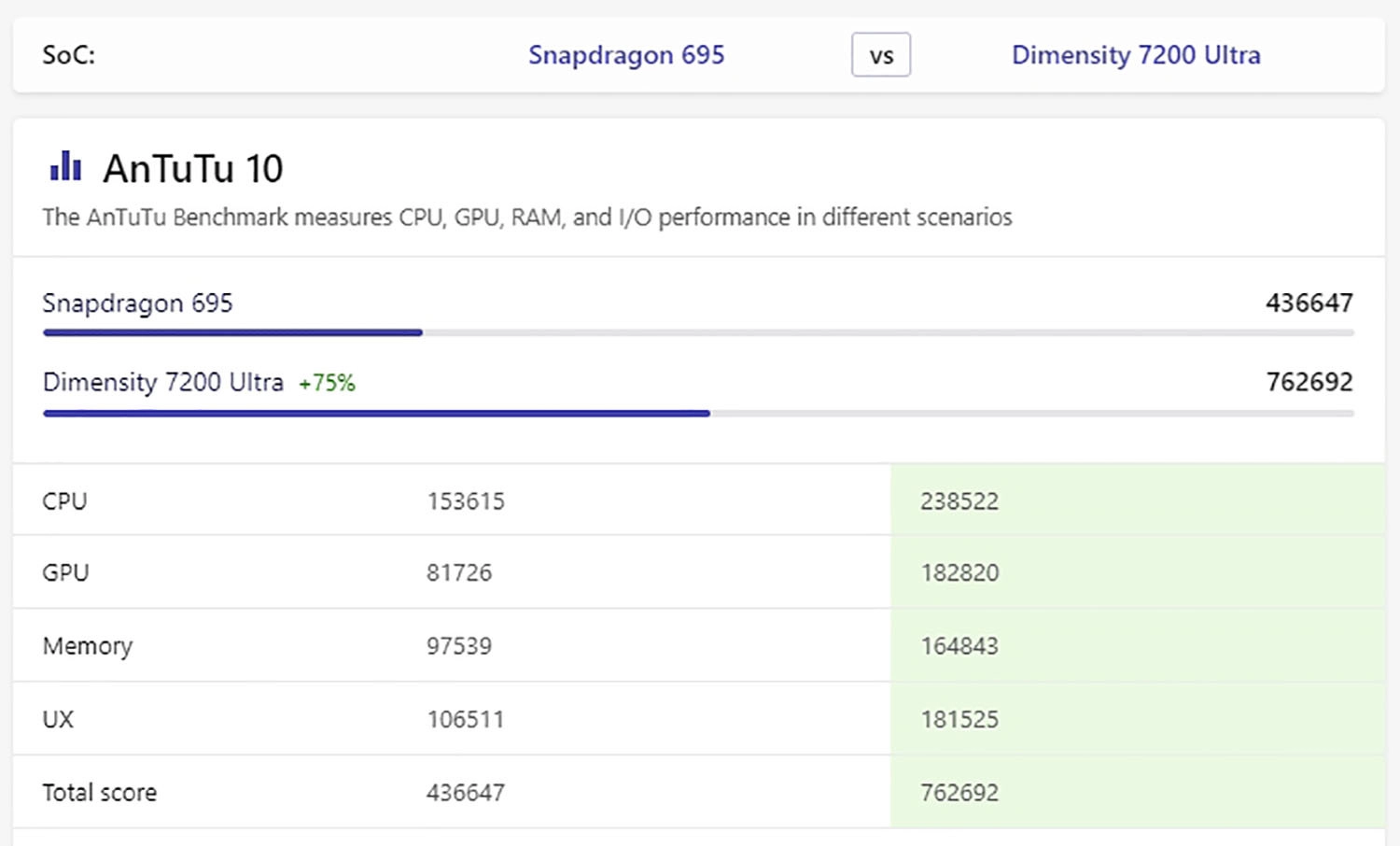Click the Total score row label
Image resolution: width=1400 pixels, height=846 pixels.
[100, 793]
